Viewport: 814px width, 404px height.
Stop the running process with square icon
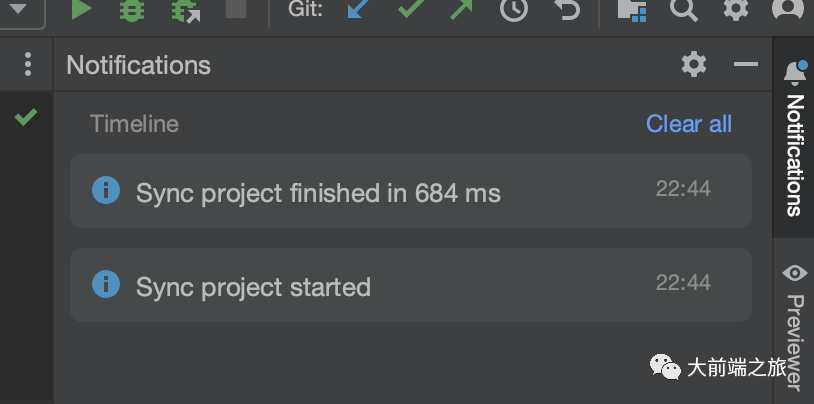(x=236, y=9)
